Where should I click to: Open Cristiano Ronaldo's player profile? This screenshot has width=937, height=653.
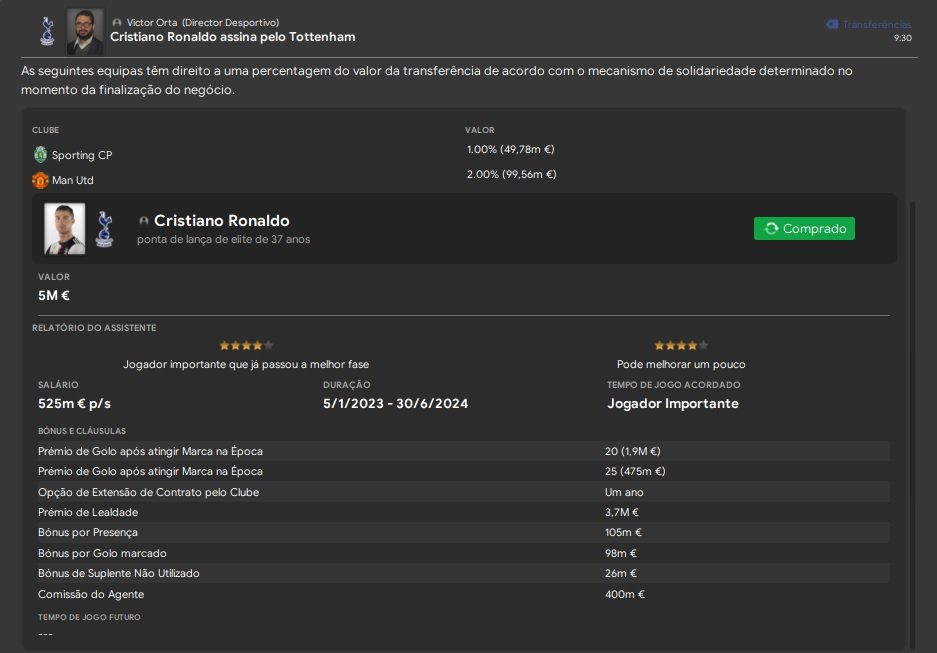pyautogui.click(x=222, y=220)
